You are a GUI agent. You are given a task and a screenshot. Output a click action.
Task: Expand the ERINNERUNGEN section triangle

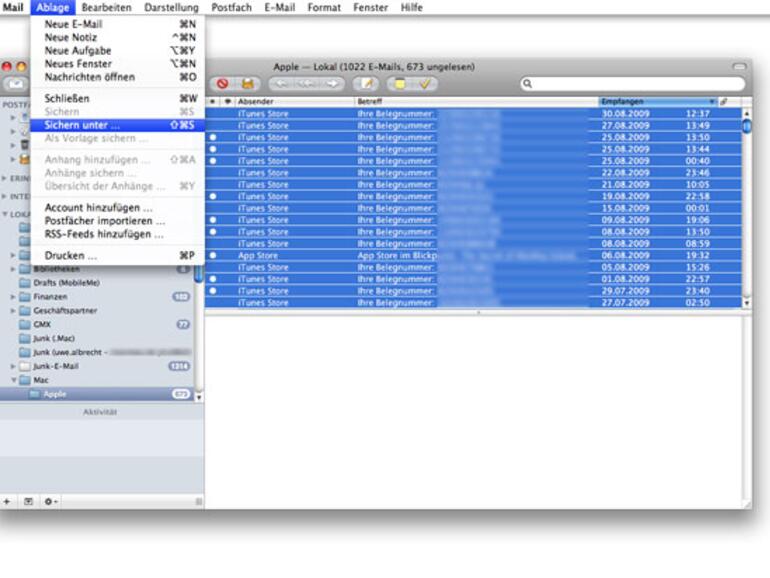click(4, 178)
